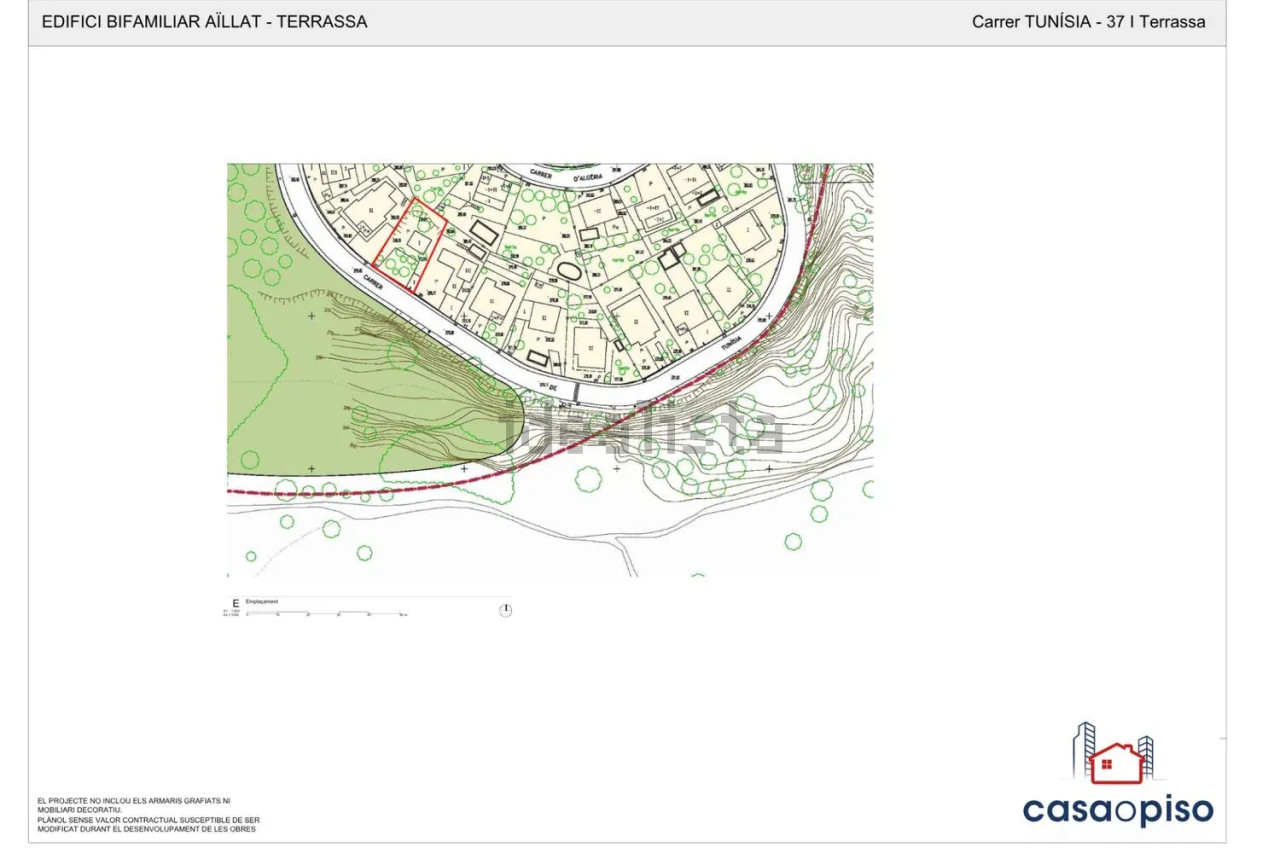Click the casaopiso brand name text
Image resolution: width=1280 pixels, height=853 pixels.
coord(1117,810)
